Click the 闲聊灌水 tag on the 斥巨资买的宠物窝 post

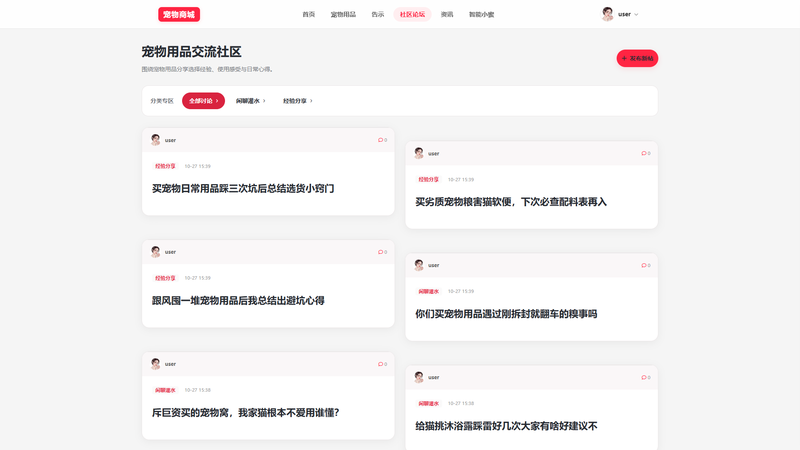[x=165, y=390]
